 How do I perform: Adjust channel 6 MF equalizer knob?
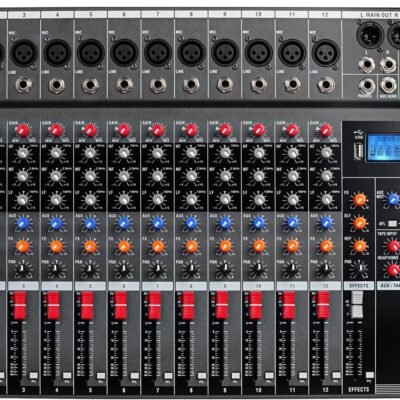click(x=124, y=176)
